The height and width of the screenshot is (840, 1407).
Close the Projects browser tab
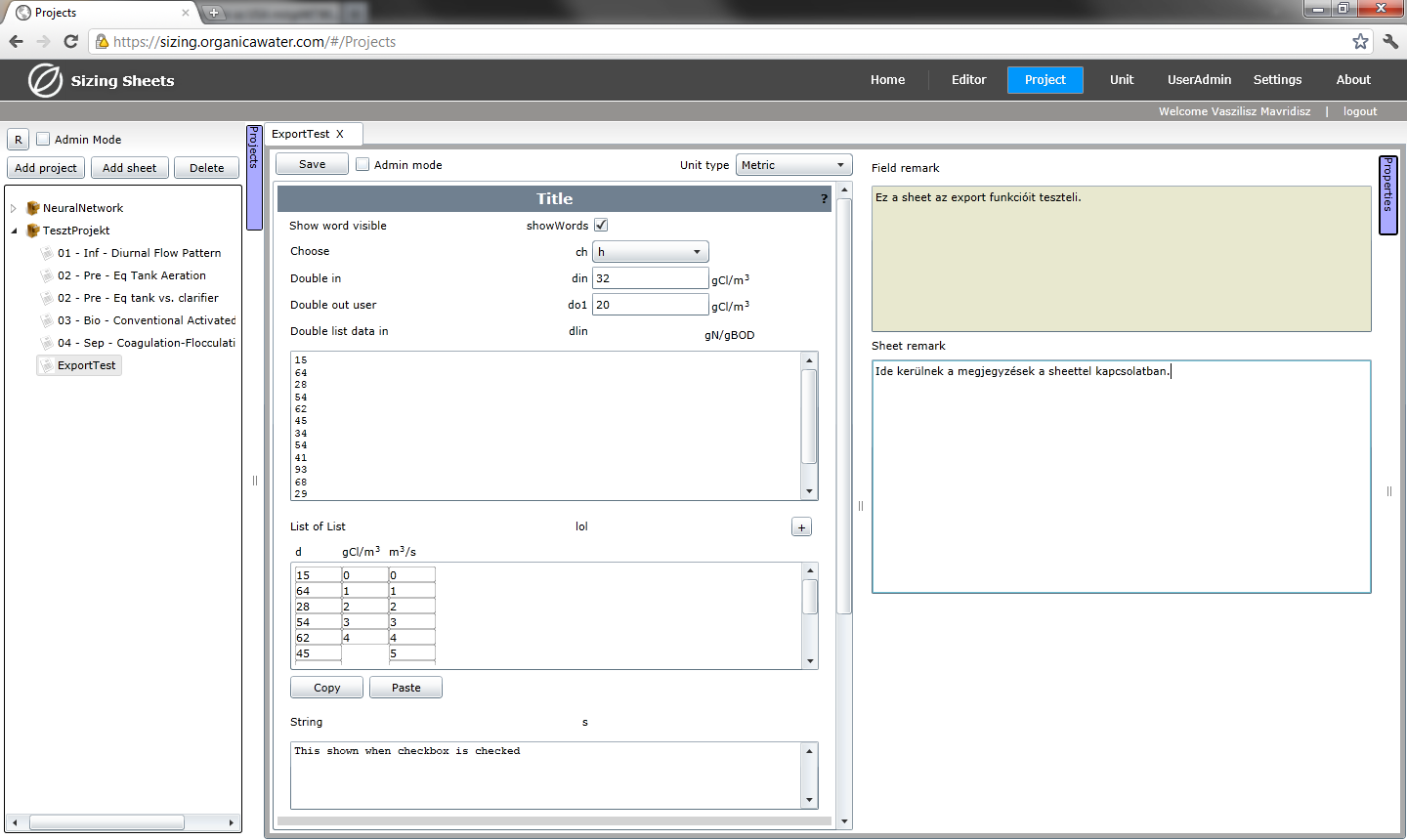coord(186,13)
